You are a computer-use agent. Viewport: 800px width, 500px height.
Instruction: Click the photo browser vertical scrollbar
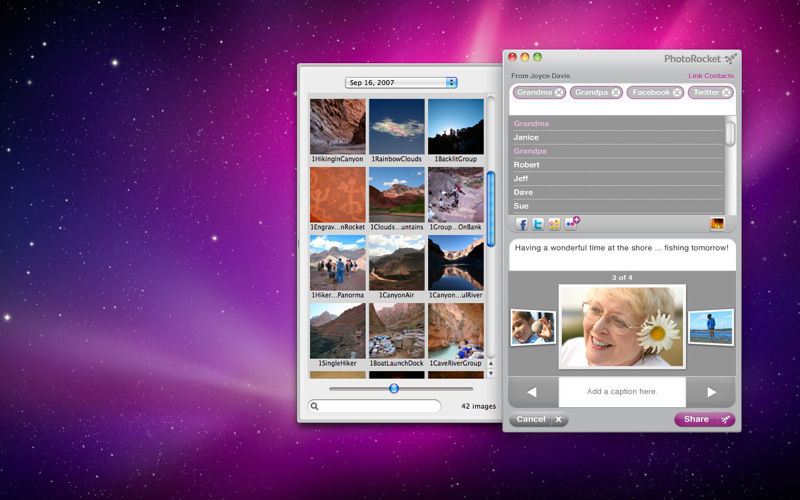[x=491, y=209]
